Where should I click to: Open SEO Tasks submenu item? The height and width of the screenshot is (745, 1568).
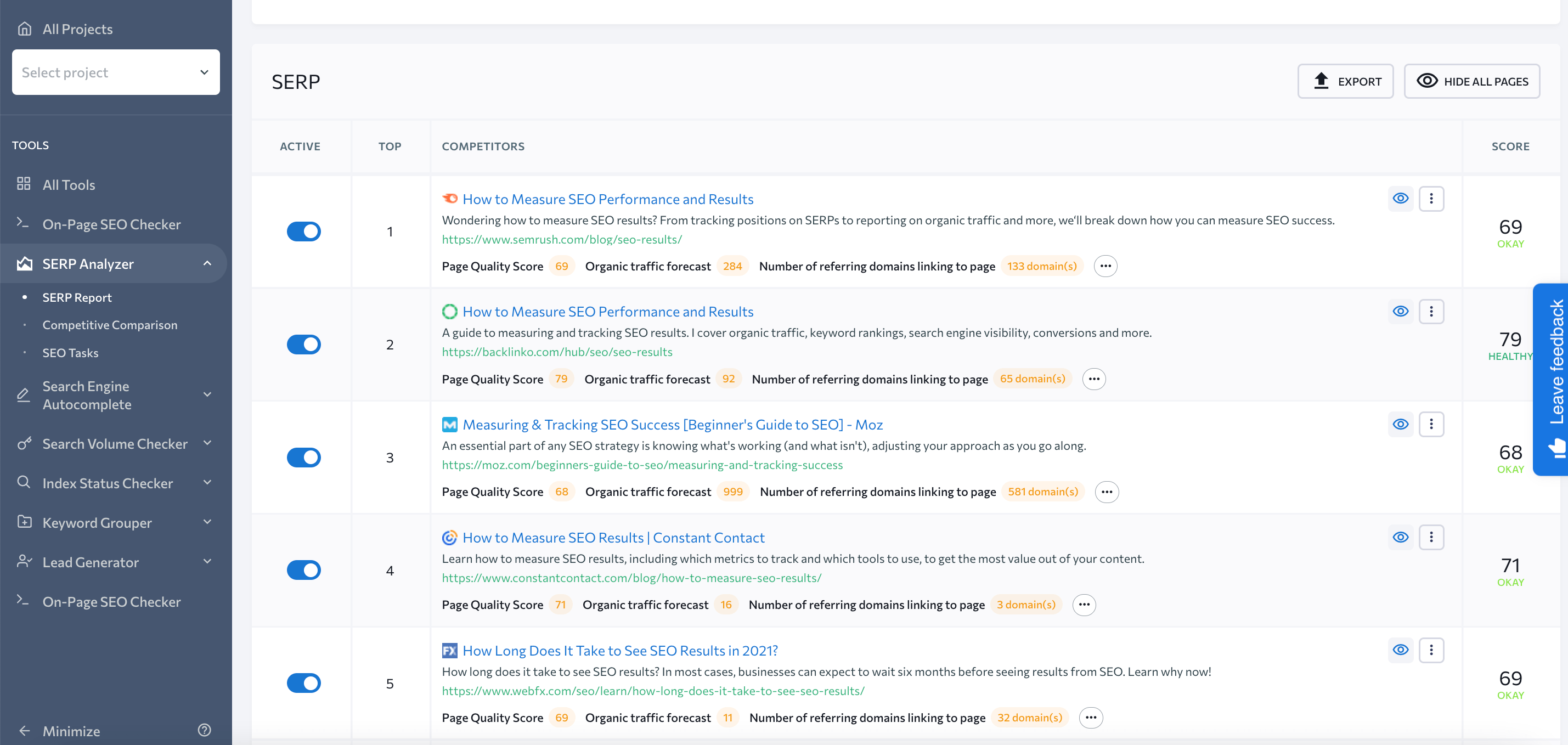[x=71, y=352]
